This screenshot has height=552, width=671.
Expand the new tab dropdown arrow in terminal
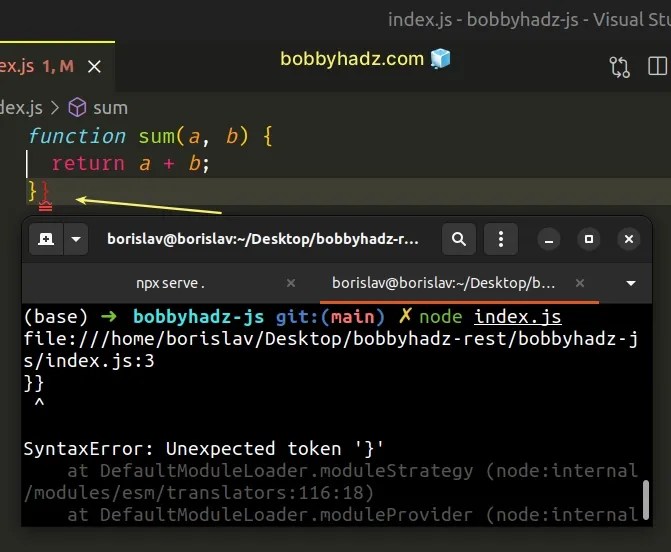76,239
